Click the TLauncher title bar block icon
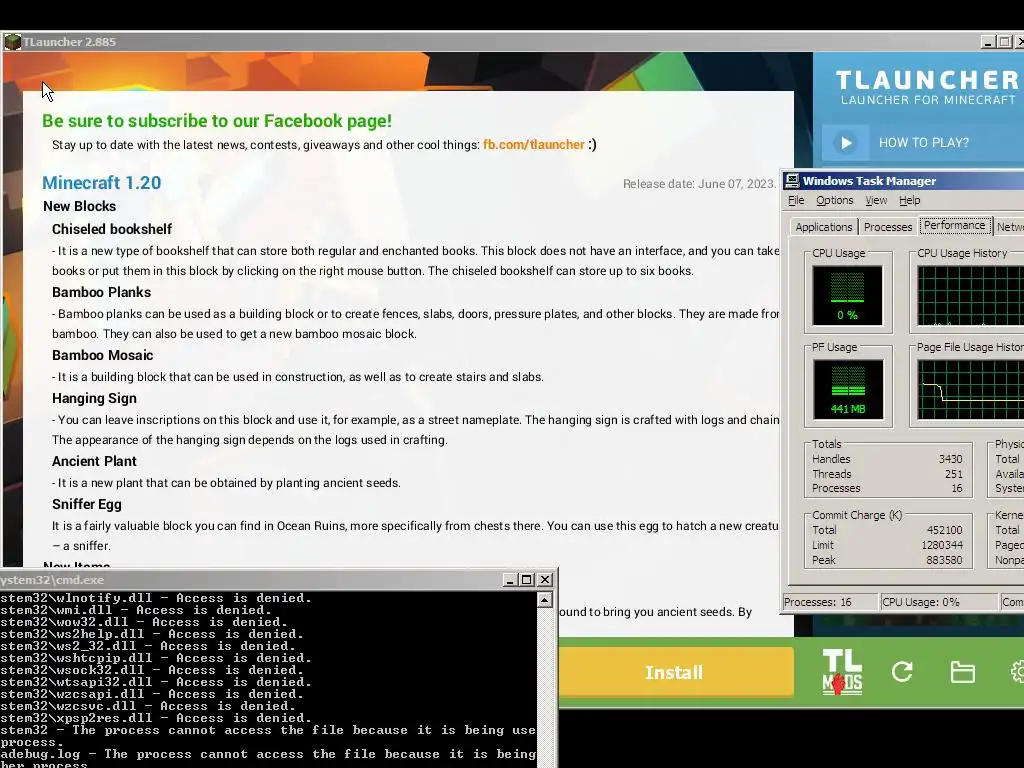Screen dimensions: 1024x768 [12, 42]
